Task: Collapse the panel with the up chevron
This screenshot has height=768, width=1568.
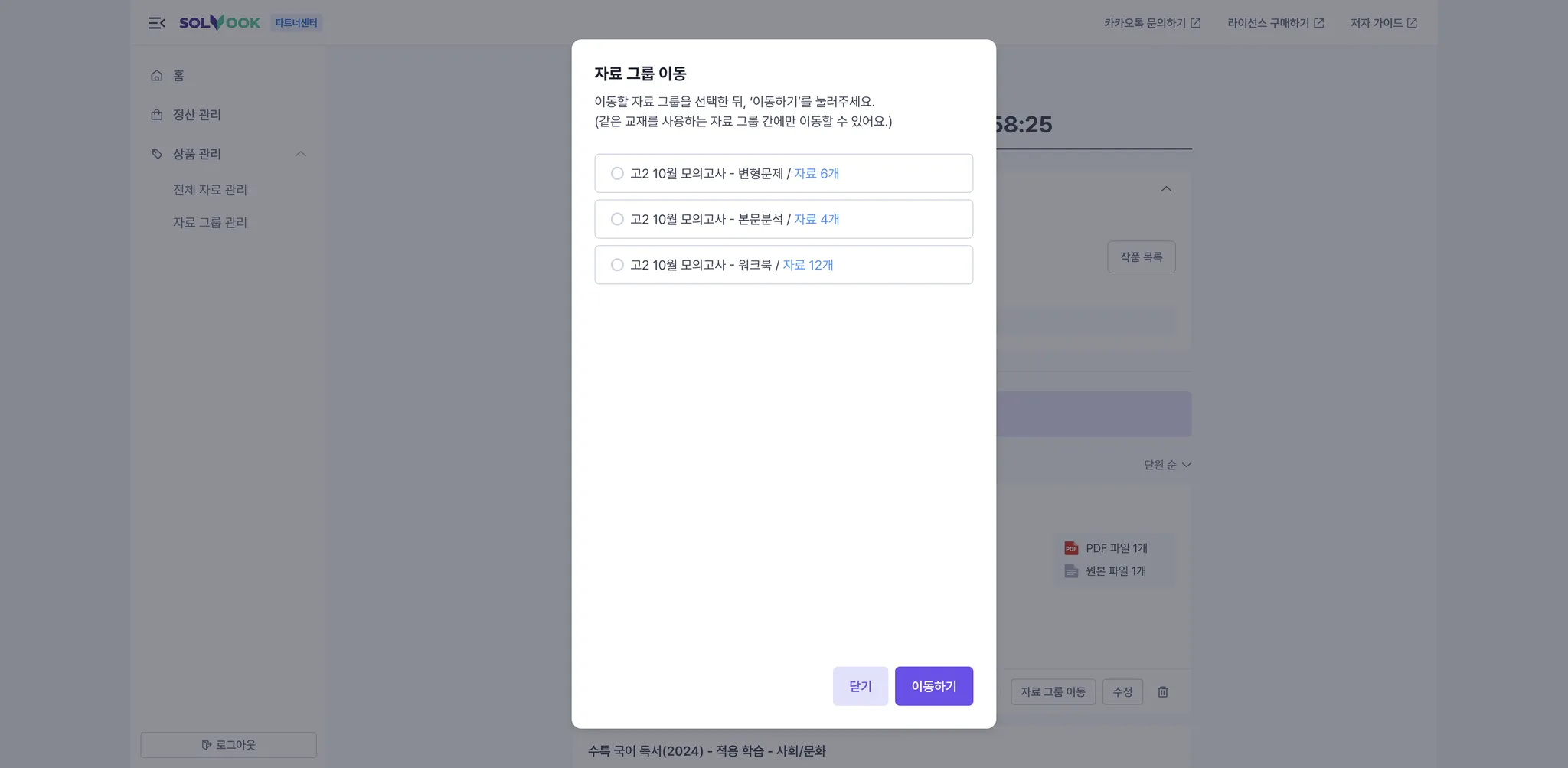Action: coord(1166,189)
